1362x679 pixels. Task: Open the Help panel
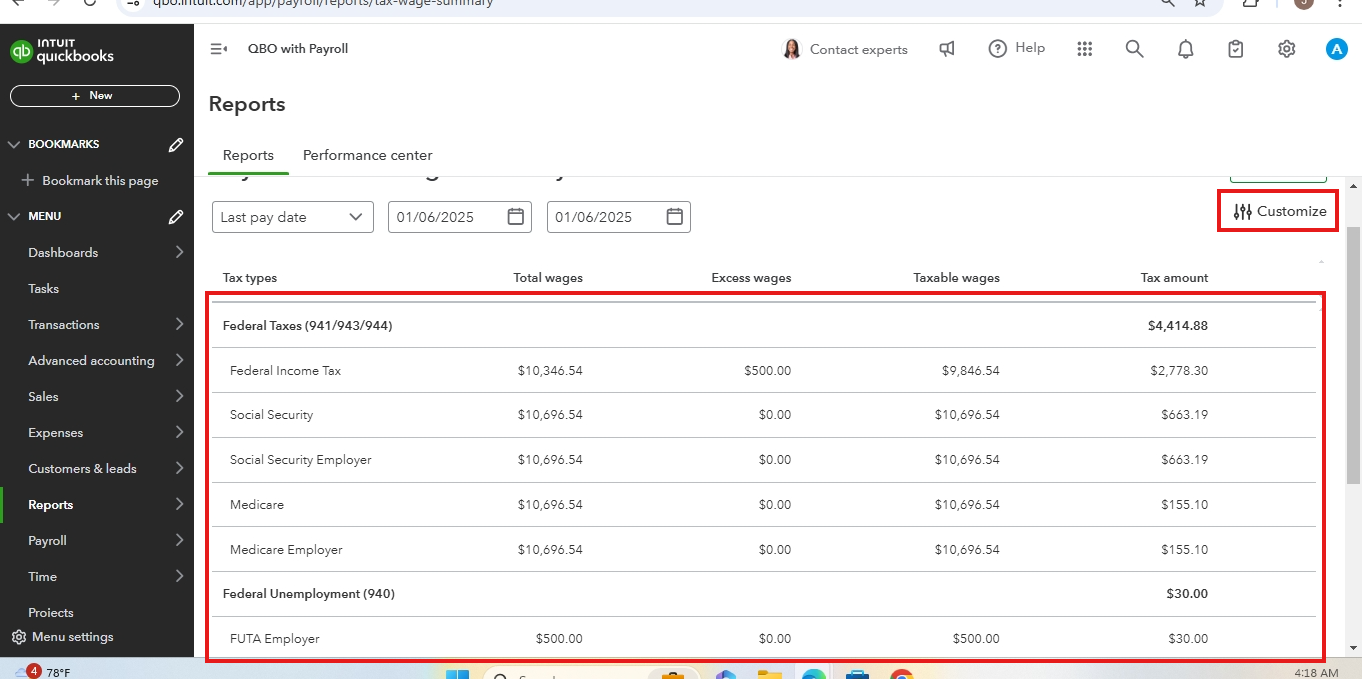click(x=1016, y=48)
